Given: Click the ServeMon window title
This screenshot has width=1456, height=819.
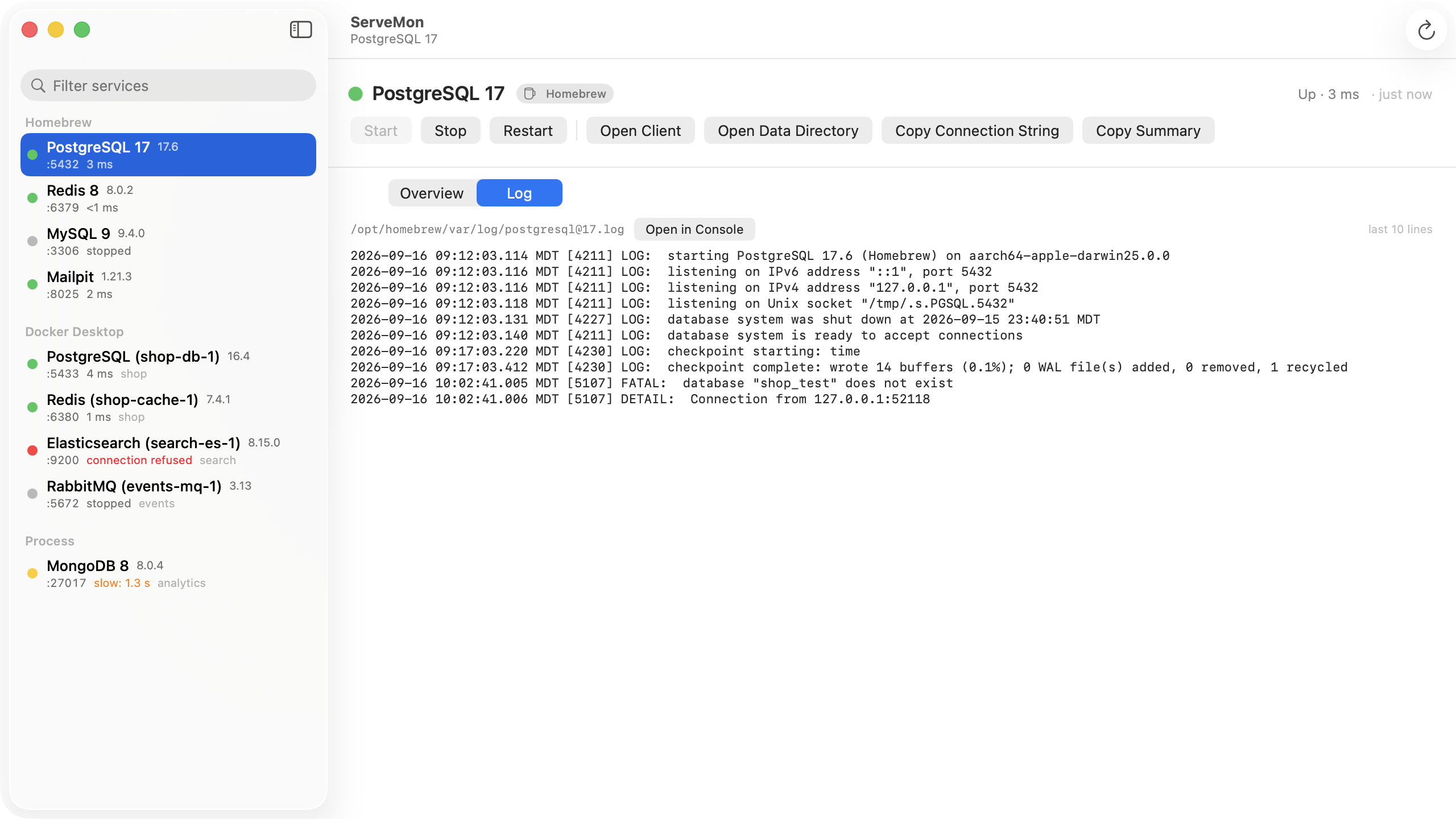Looking at the screenshot, I should pyautogui.click(x=387, y=22).
